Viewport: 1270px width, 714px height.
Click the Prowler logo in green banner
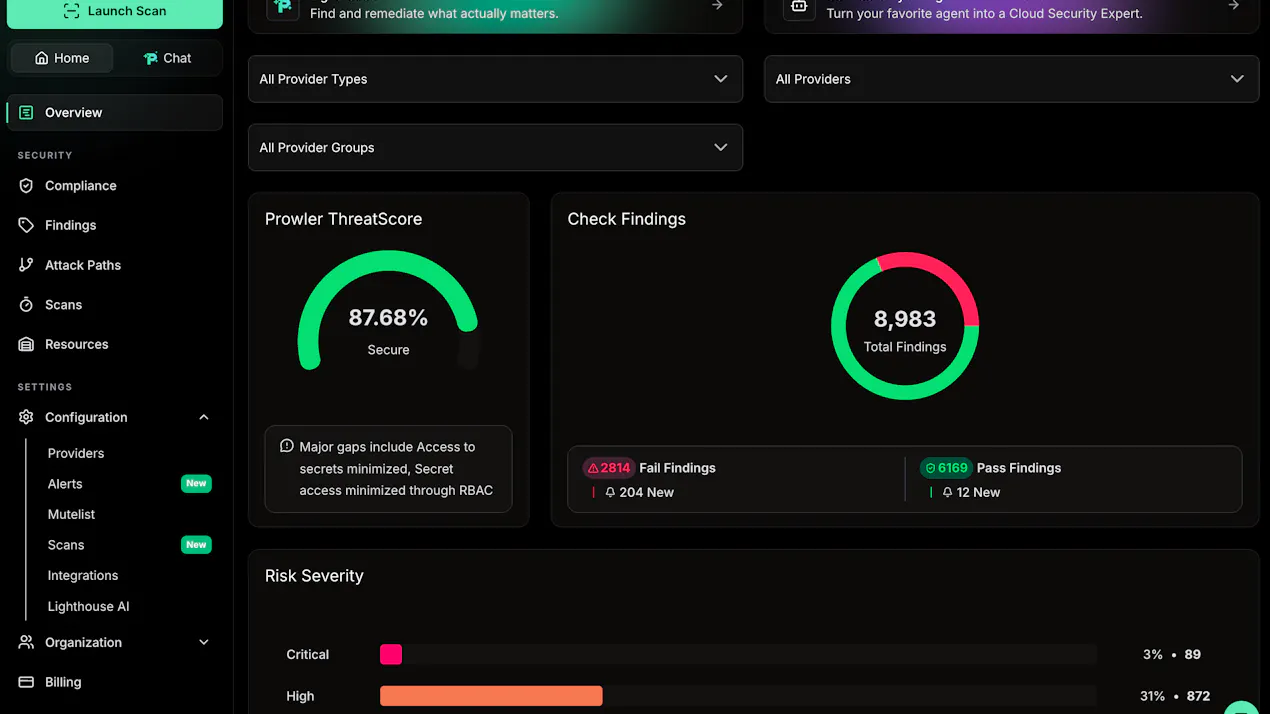283,7
